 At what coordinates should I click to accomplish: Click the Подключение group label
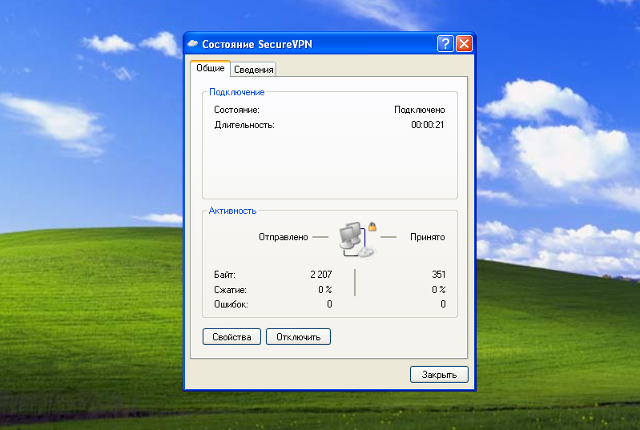coord(237,92)
